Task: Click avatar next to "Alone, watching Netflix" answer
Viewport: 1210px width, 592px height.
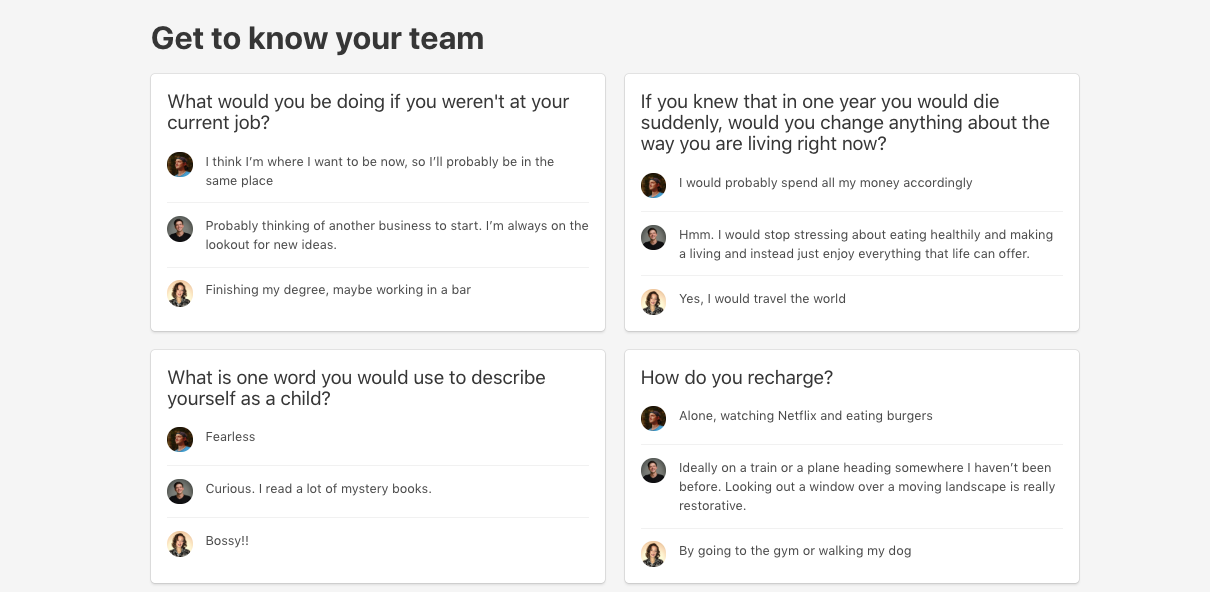Action: click(x=653, y=419)
